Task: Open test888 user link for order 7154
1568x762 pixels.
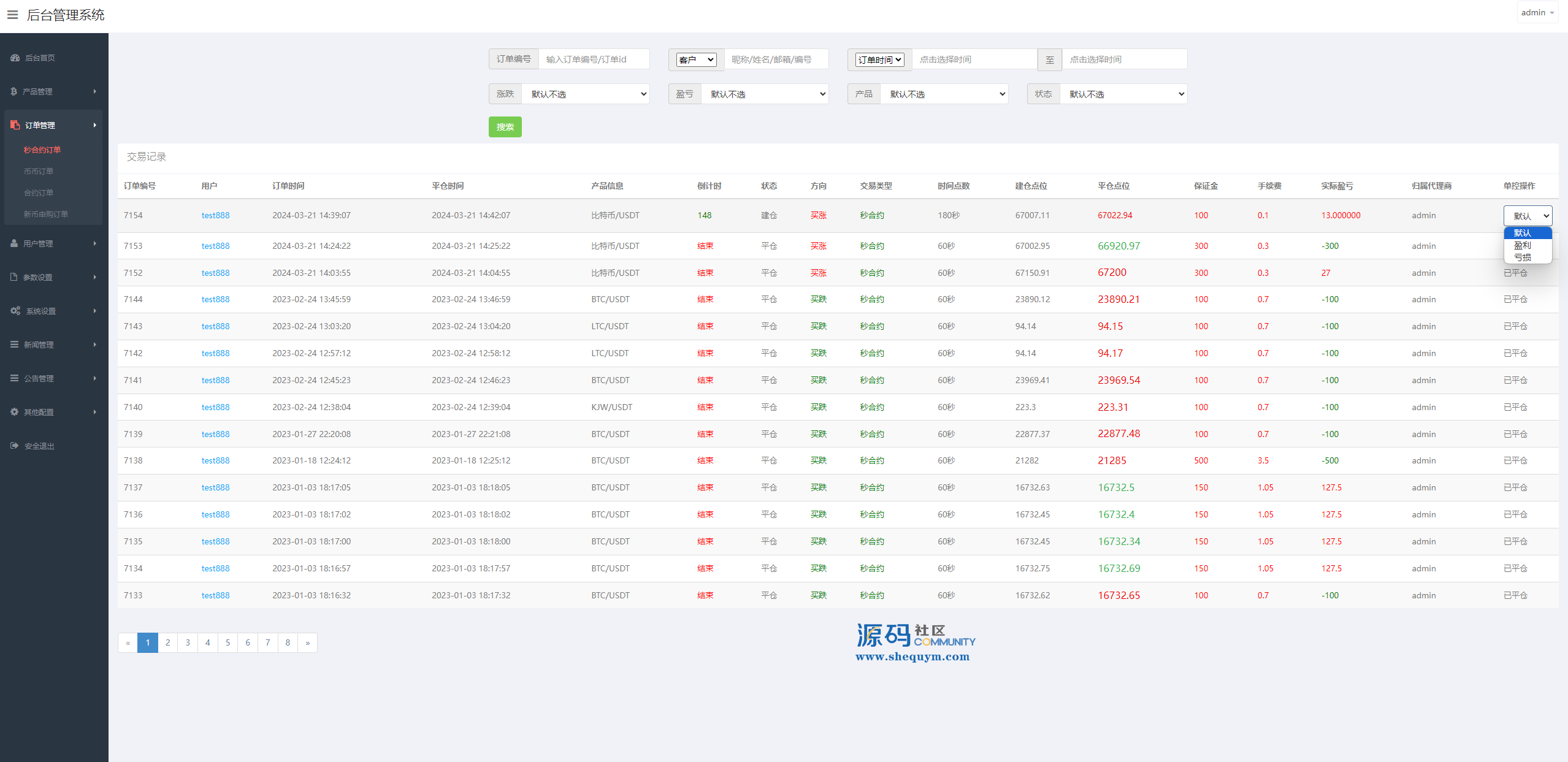Action: click(216, 215)
